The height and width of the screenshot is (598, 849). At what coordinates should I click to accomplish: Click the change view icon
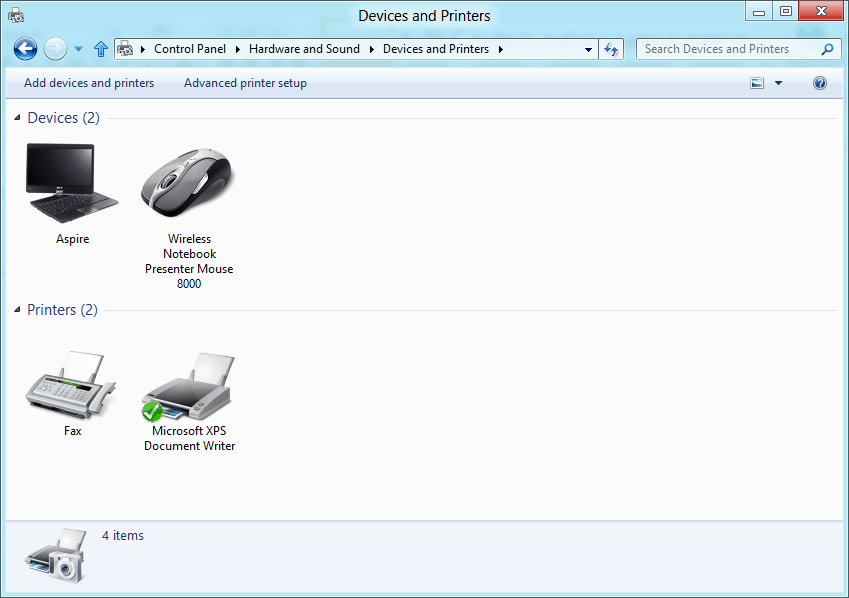point(757,83)
